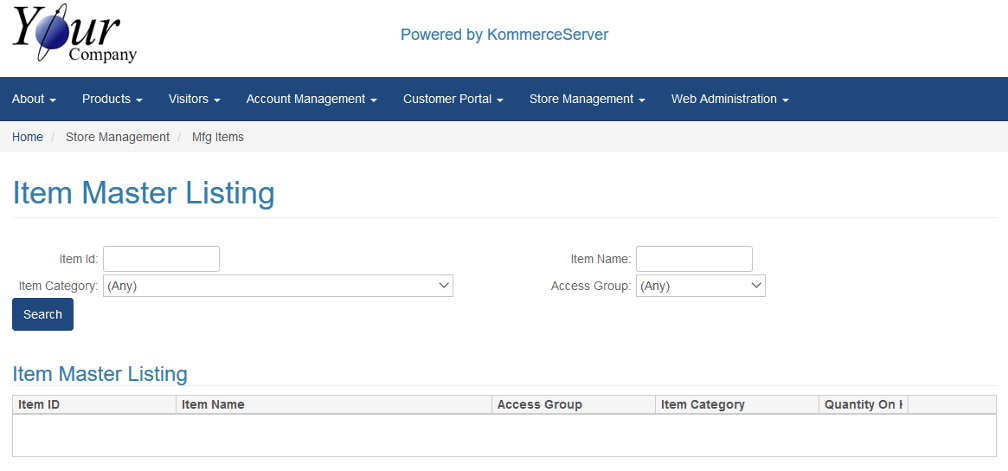The width and height of the screenshot is (1008, 471).
Task: Expand the Customer Portal menu
Action: tap(452, 99)
